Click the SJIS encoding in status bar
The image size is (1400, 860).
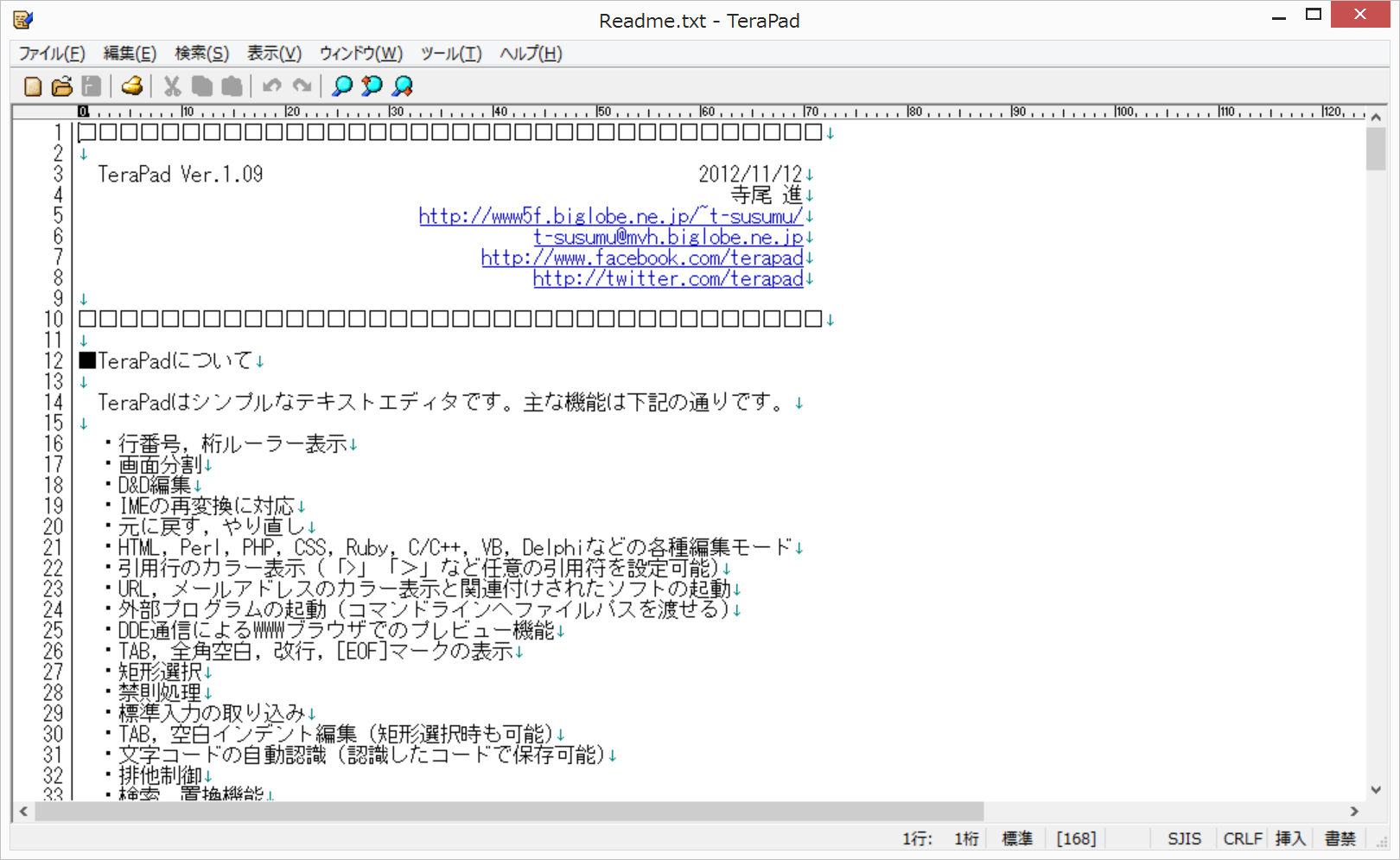coord(1184,838)
